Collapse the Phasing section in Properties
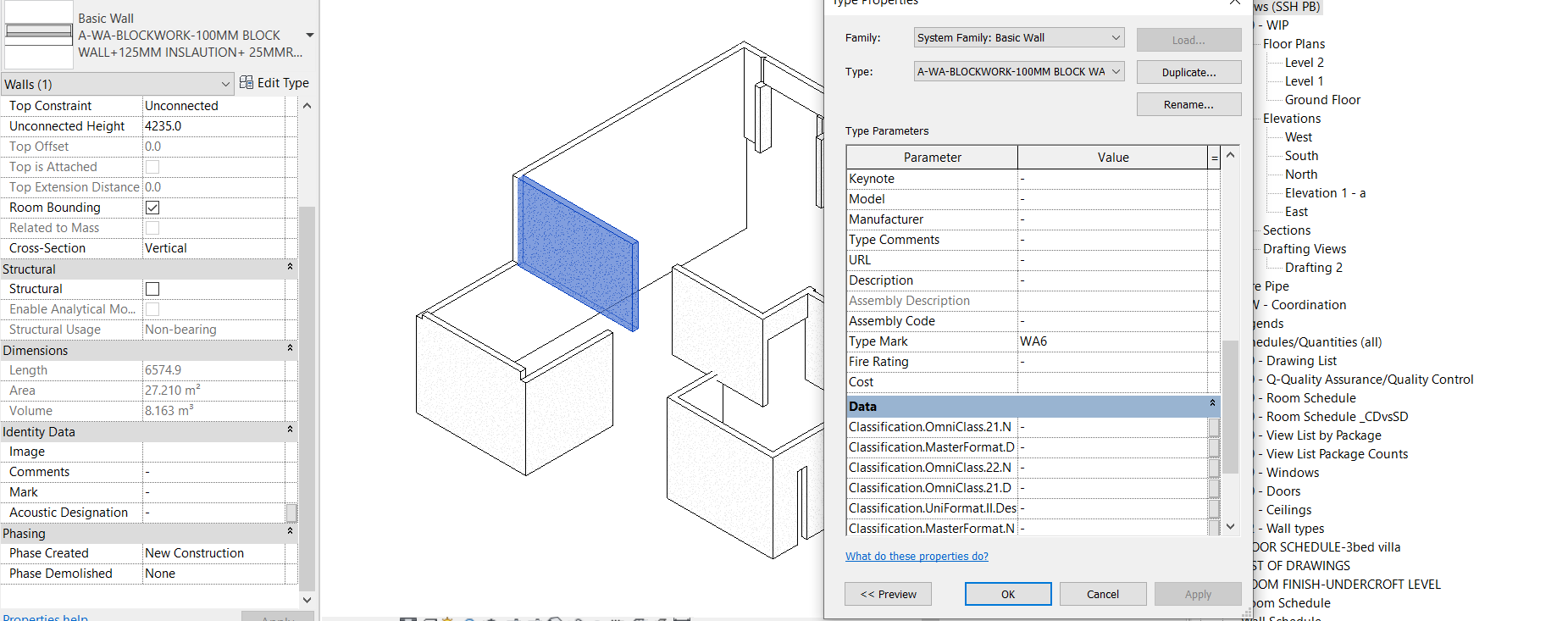1568x621 pixels. (290, 531)
